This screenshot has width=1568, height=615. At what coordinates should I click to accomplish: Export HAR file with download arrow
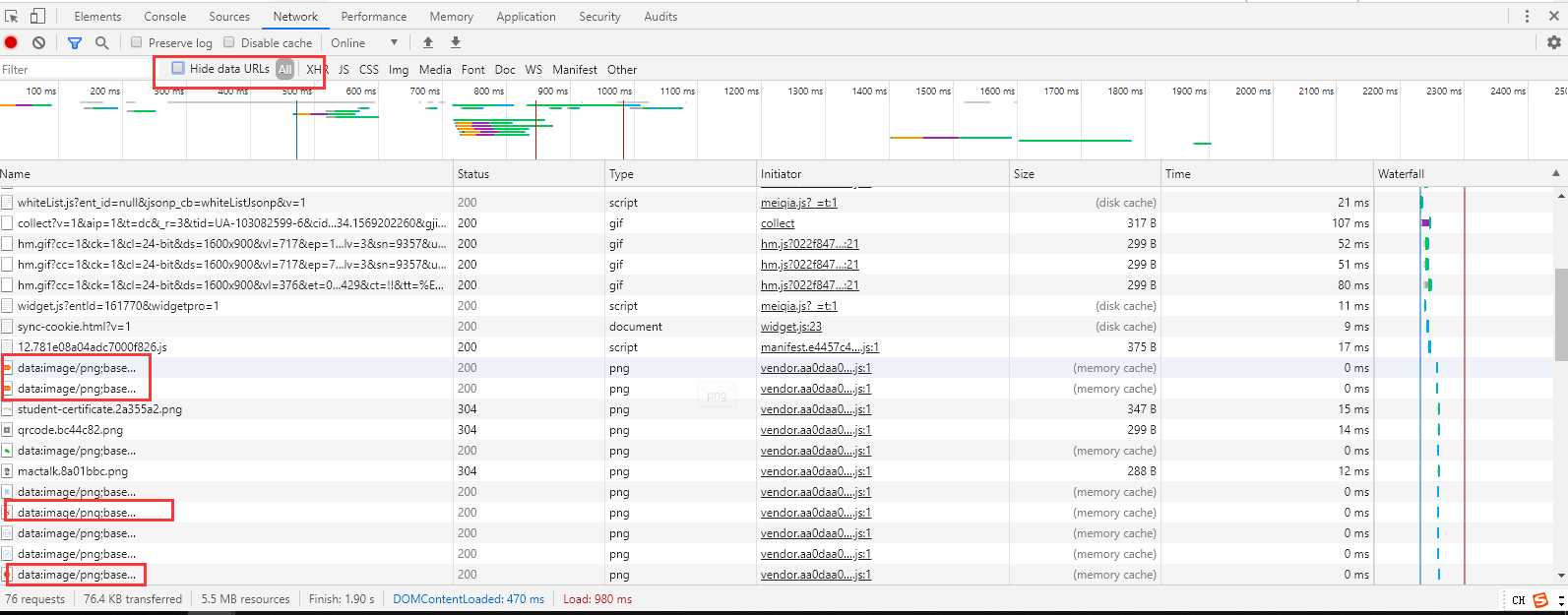click(456, 42)
